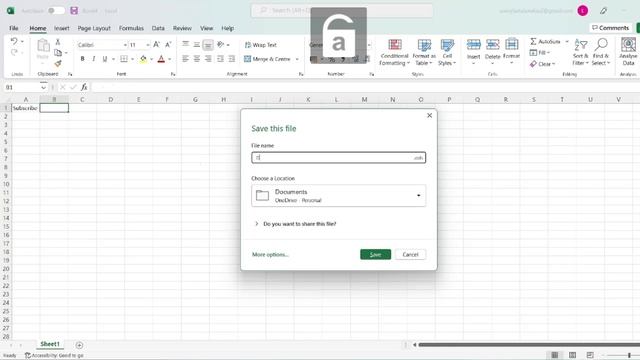Click the AutoSum sigma icon
The image size is (640, 360).
tap(533, 41)
